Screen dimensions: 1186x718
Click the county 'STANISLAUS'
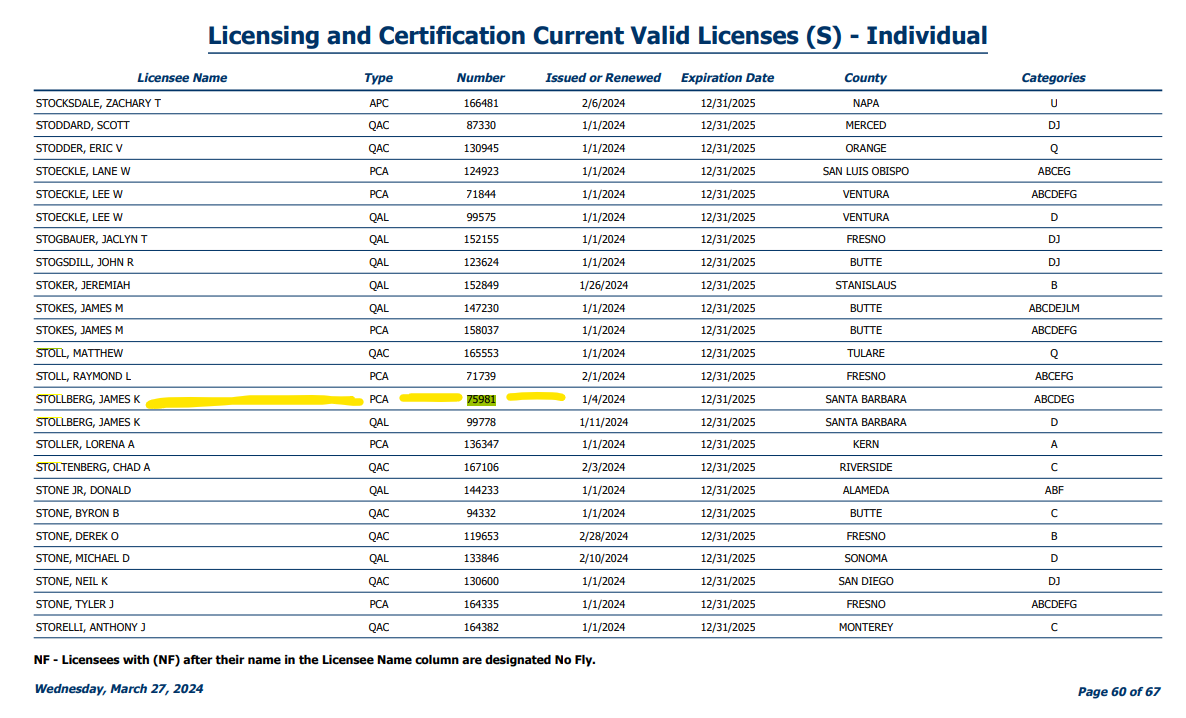click(x=865, y=285)
